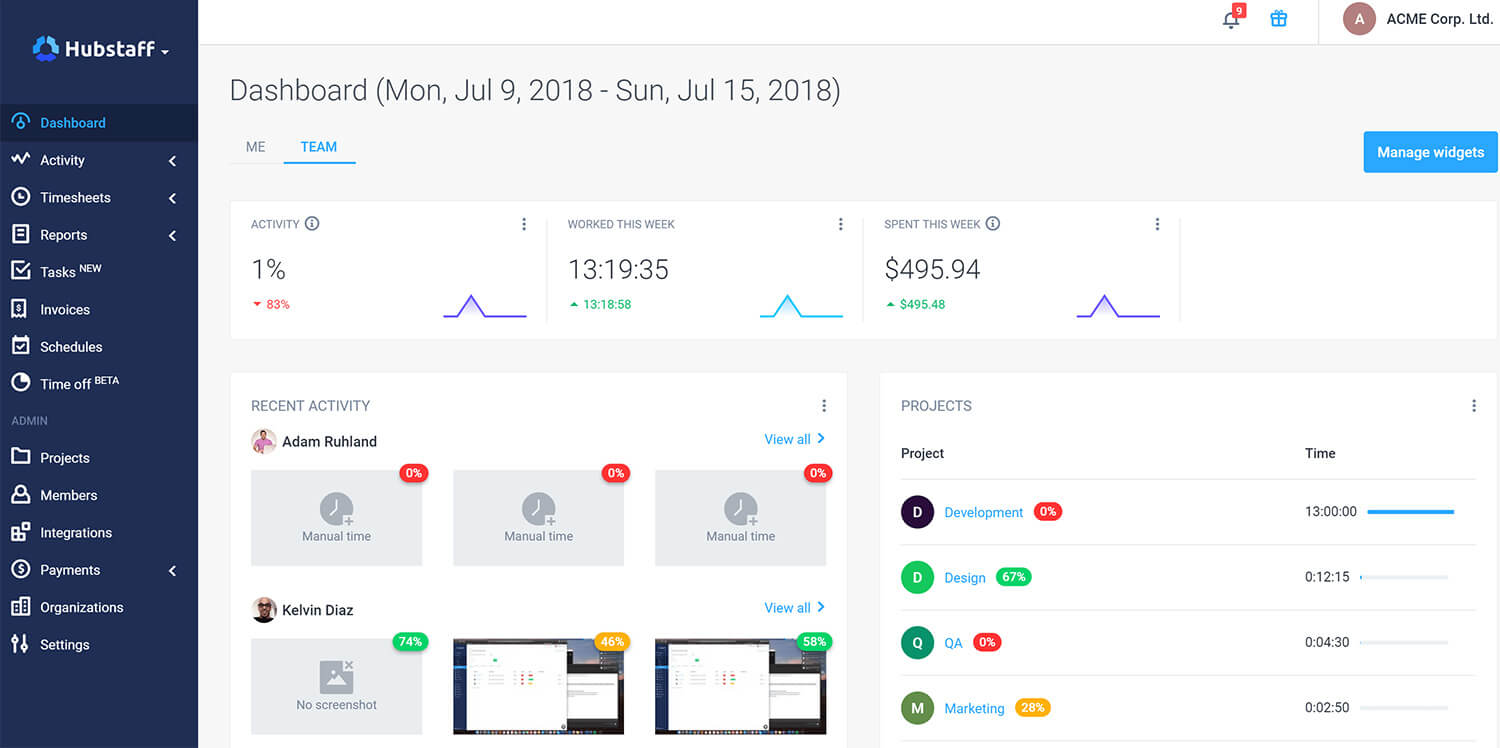This screenshot has width=1500, height=748.
Task: Open Kelvin Diaz's 58% screenshot thumbnail
Action: (x=740, y=686)
